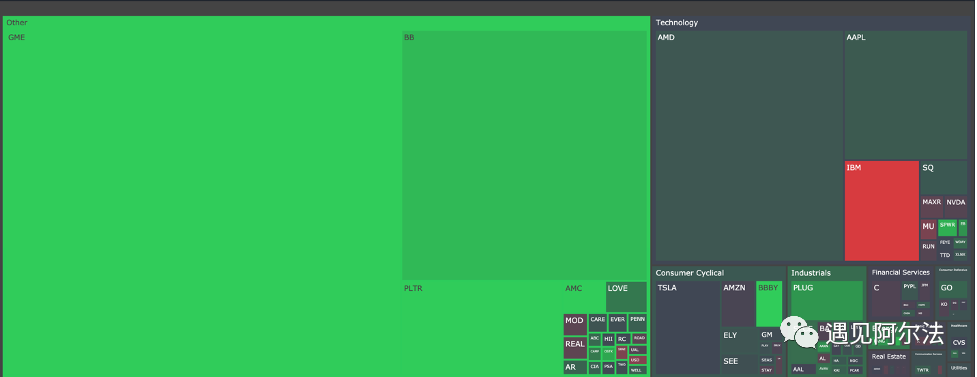Expand the Consumer Cyclical sector header
The height and width of the screenshot is (377, 977).
tap(690, 273)
